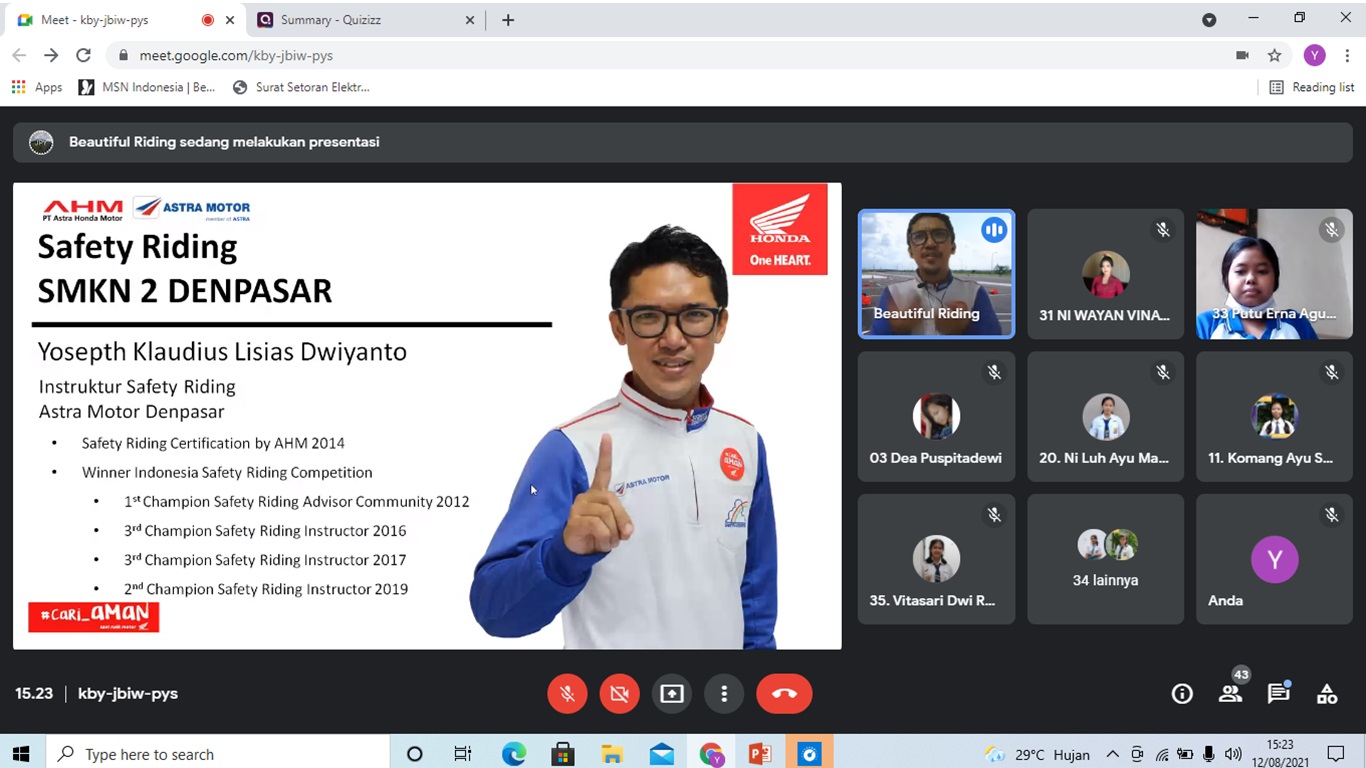This screenshot has height=768, width=1366.
Task: Show the participants list icon
Action: (x=1230, y=694)
